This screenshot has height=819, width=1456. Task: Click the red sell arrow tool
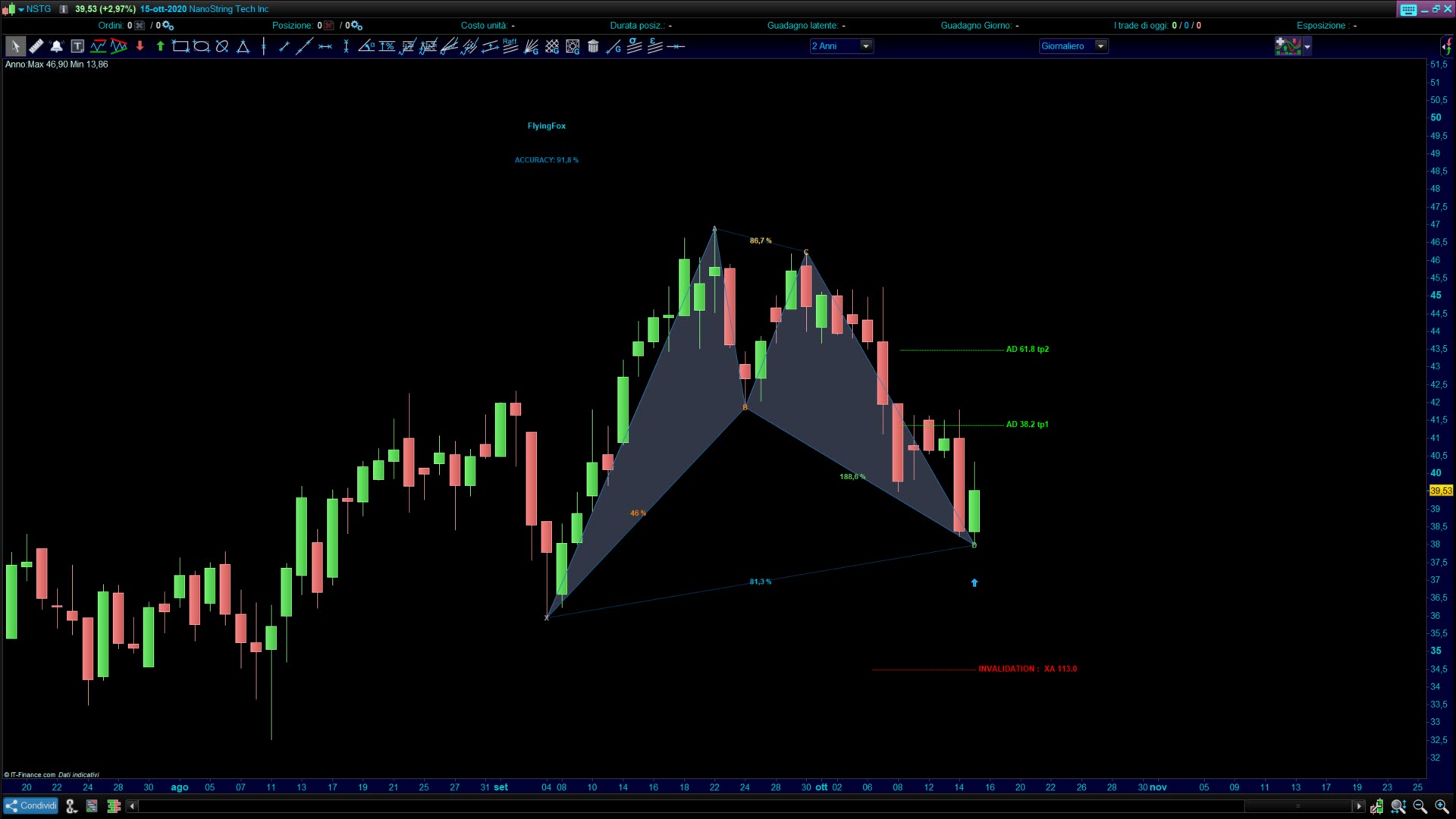coord(140,46)
